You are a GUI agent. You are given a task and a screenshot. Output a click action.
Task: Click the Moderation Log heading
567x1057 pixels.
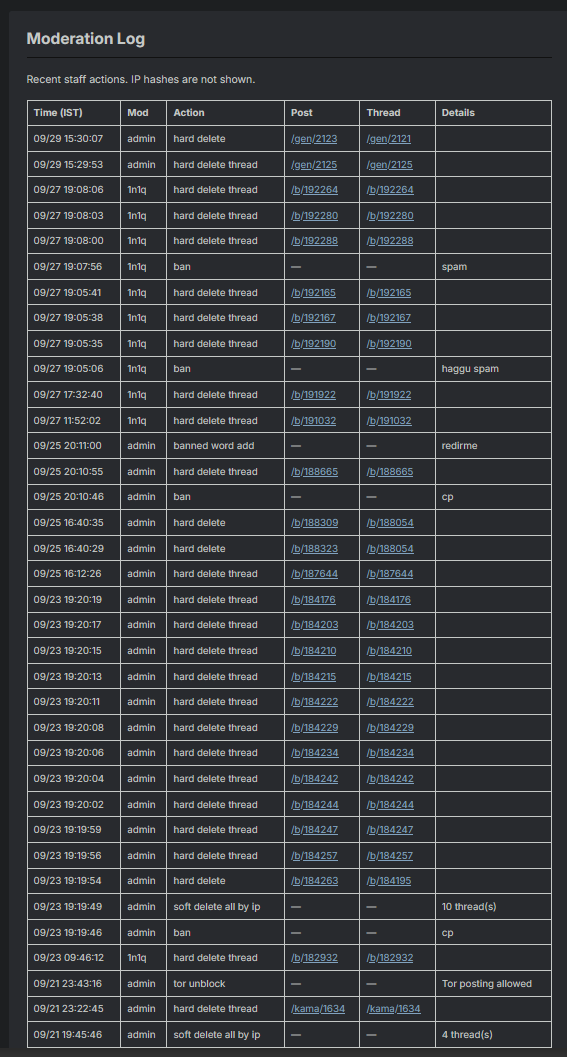click(x=86, y=38)
